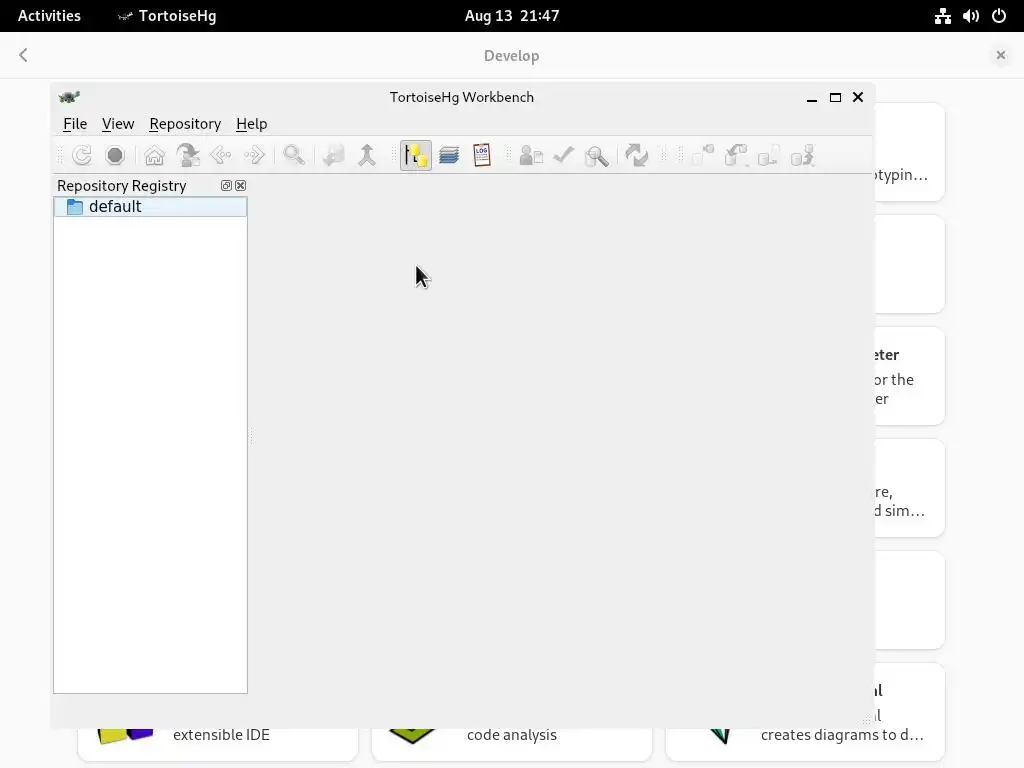The height and width of the screenshot is (768, 1024).
Task: Open the View menu
Action: pos(118,124)
